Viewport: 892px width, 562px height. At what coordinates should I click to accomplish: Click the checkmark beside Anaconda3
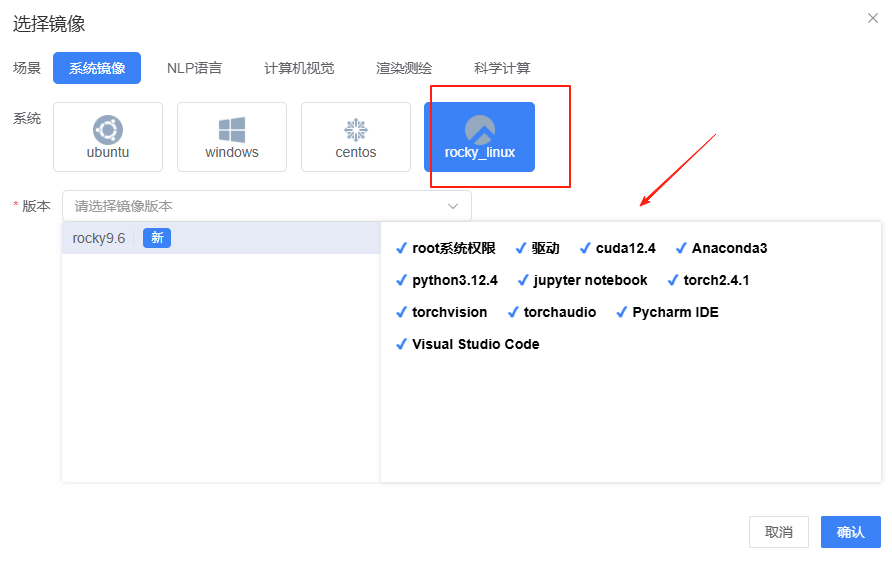tap(681, 248)
